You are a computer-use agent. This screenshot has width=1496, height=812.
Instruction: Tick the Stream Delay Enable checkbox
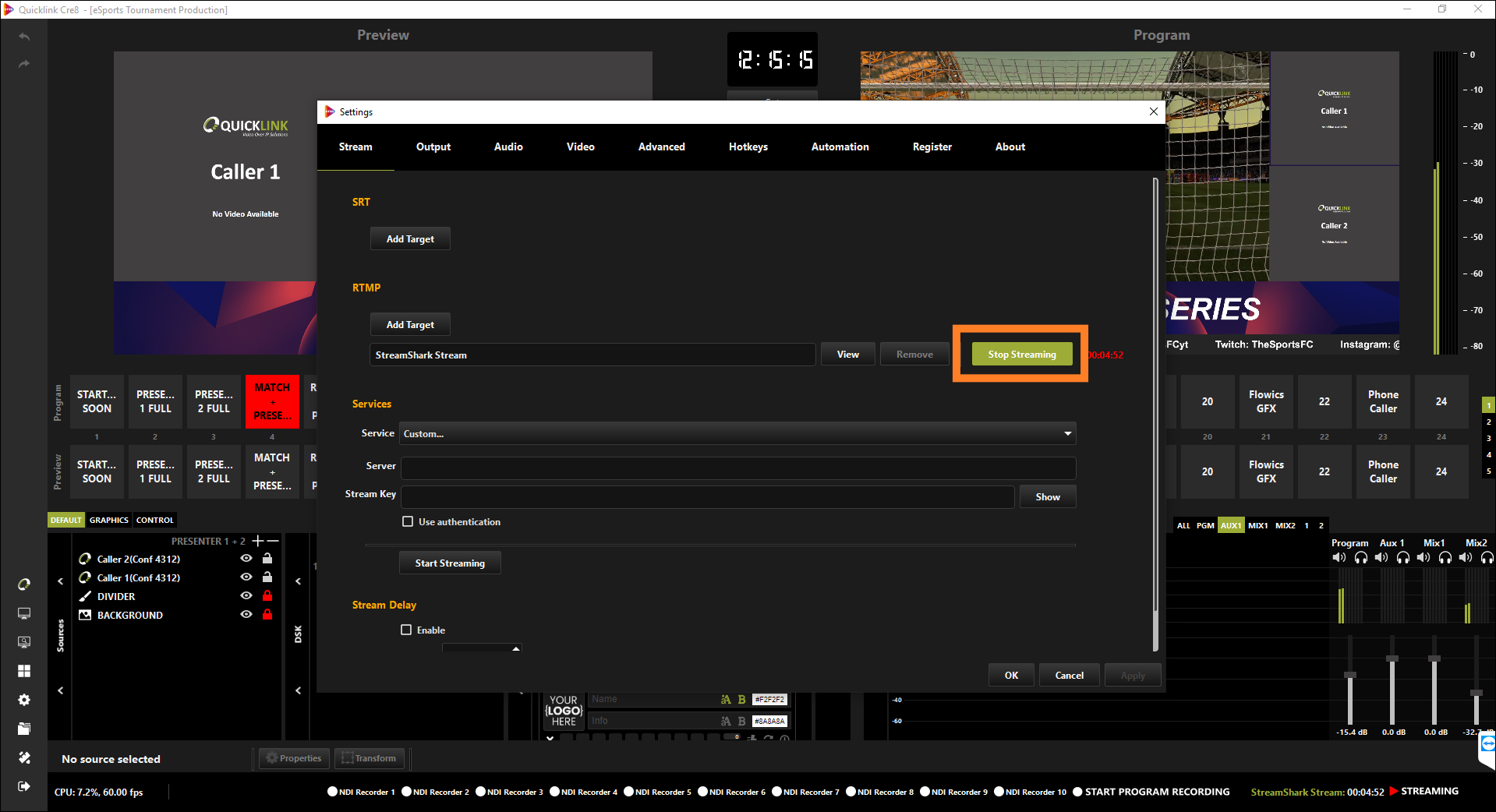click(406, 630)
